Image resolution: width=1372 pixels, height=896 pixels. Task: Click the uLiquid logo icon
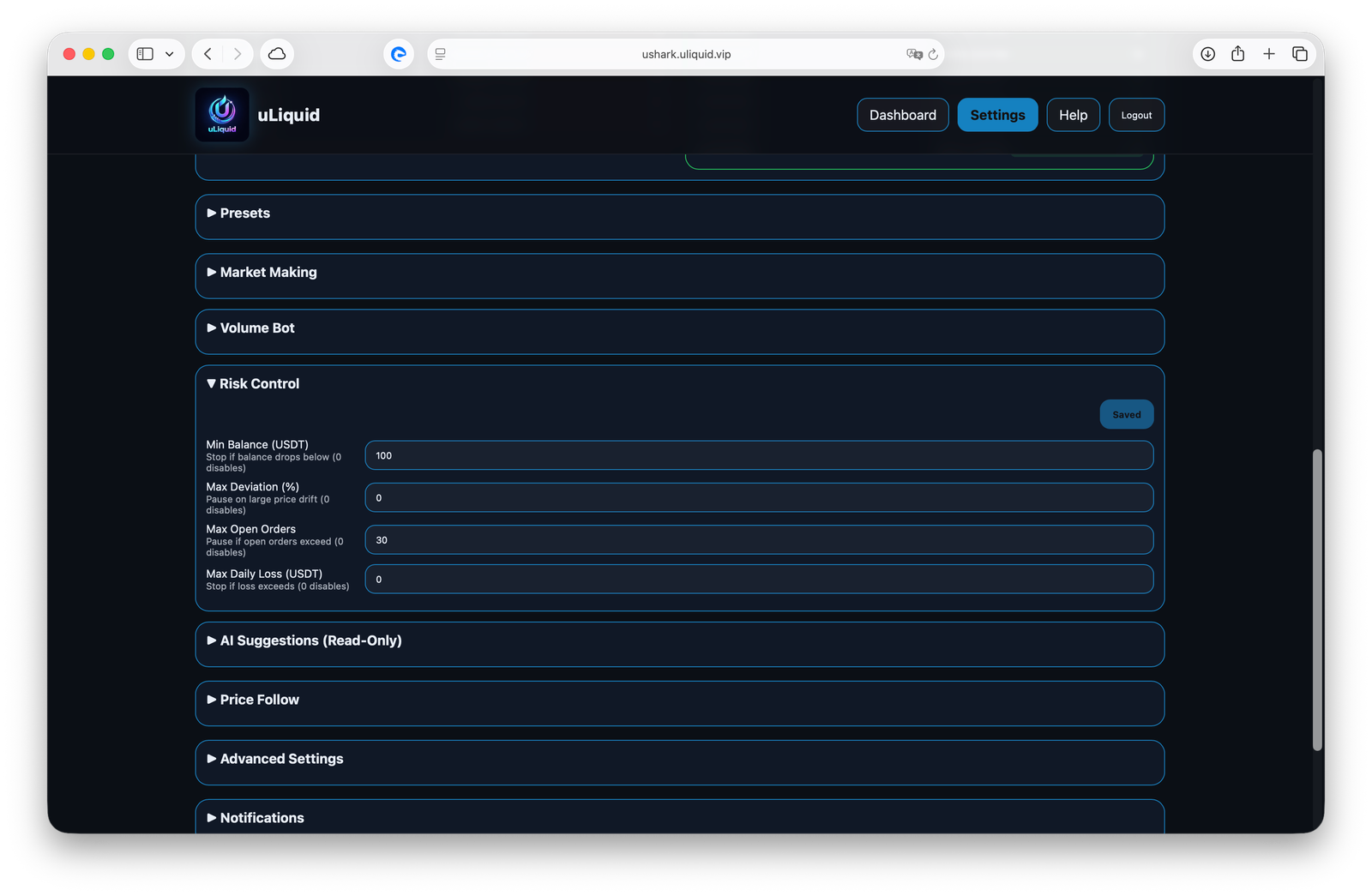pyautogui.click(x=222, y=114)
